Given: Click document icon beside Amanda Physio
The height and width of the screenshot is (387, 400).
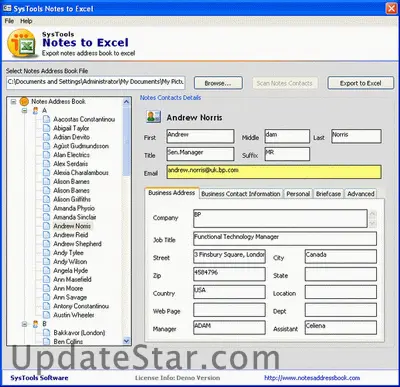Looking at the screenshot, I should (47, 208).
